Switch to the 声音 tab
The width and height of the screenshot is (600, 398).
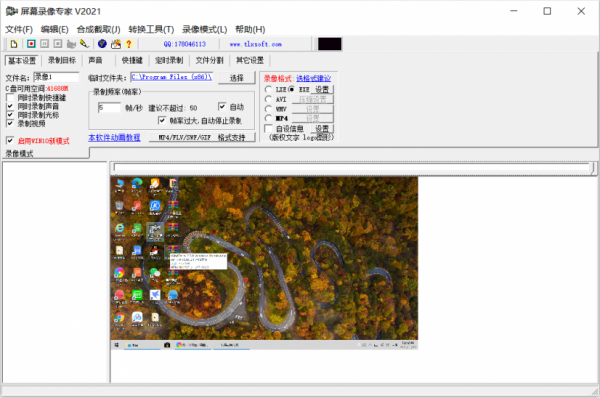click(x=95, y=60)
